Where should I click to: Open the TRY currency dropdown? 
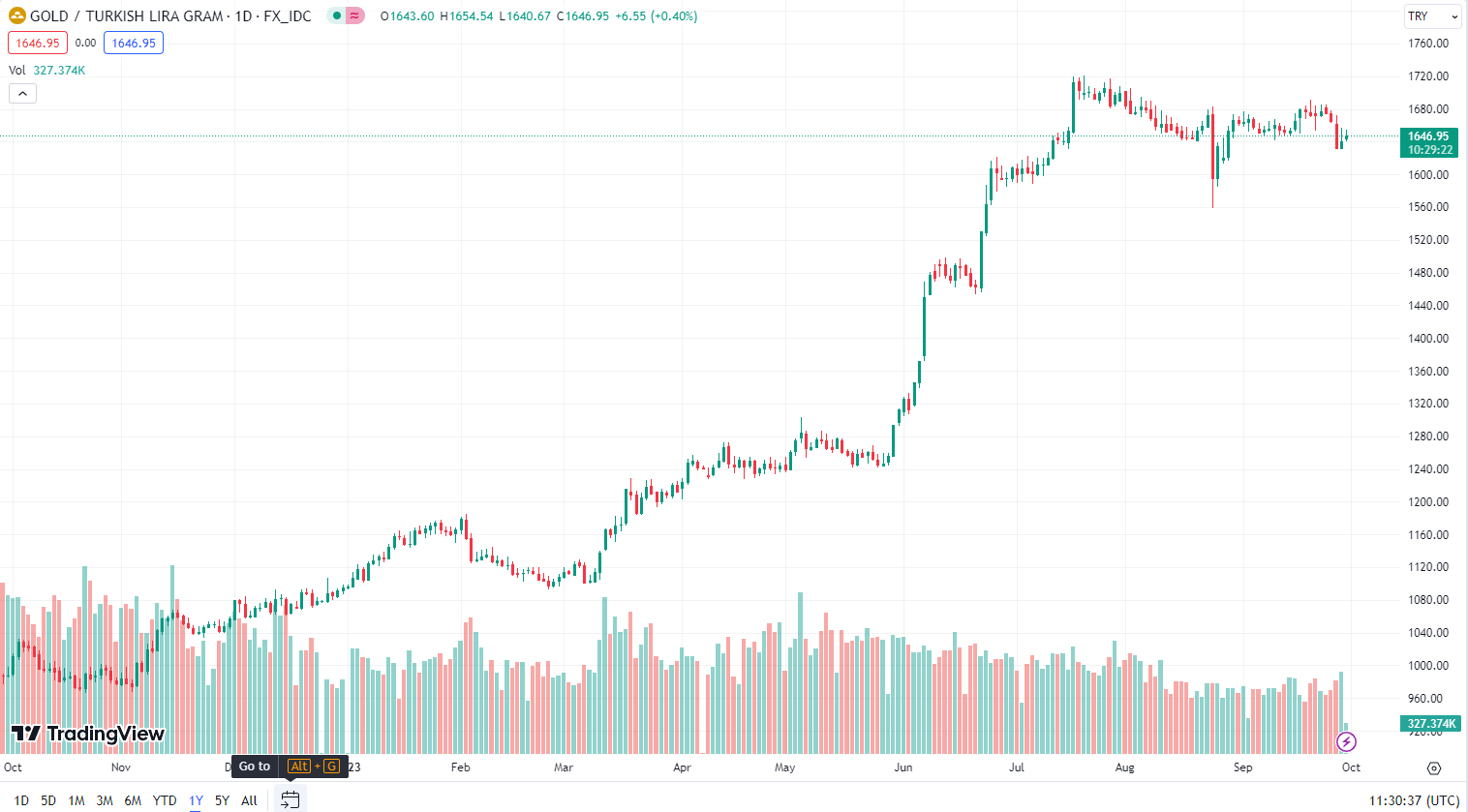[x=1432, y=16]
